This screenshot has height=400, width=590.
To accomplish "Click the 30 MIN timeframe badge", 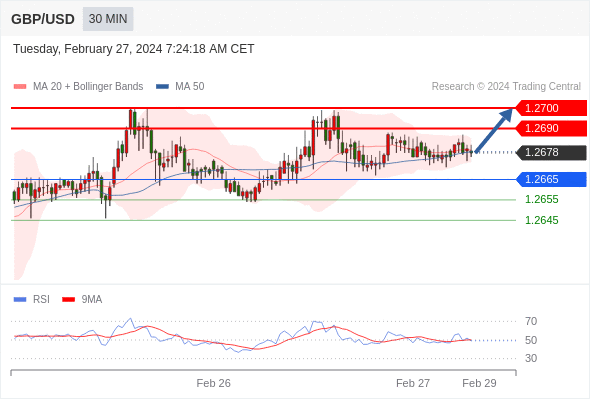I will click(x=108, y=19).
